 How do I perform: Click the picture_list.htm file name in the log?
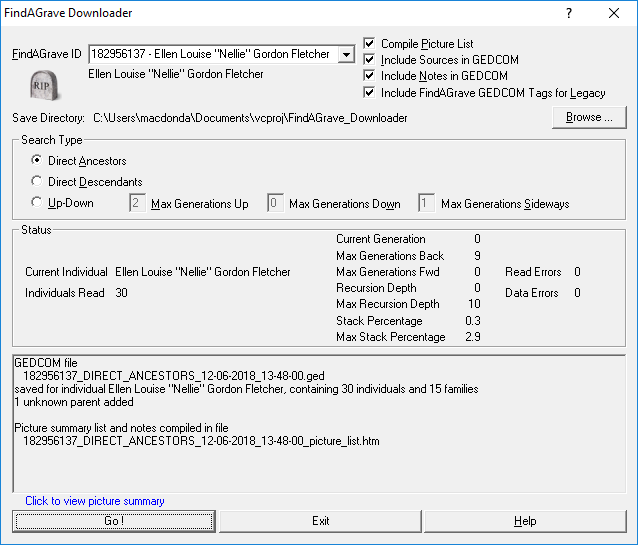[201, 441]
